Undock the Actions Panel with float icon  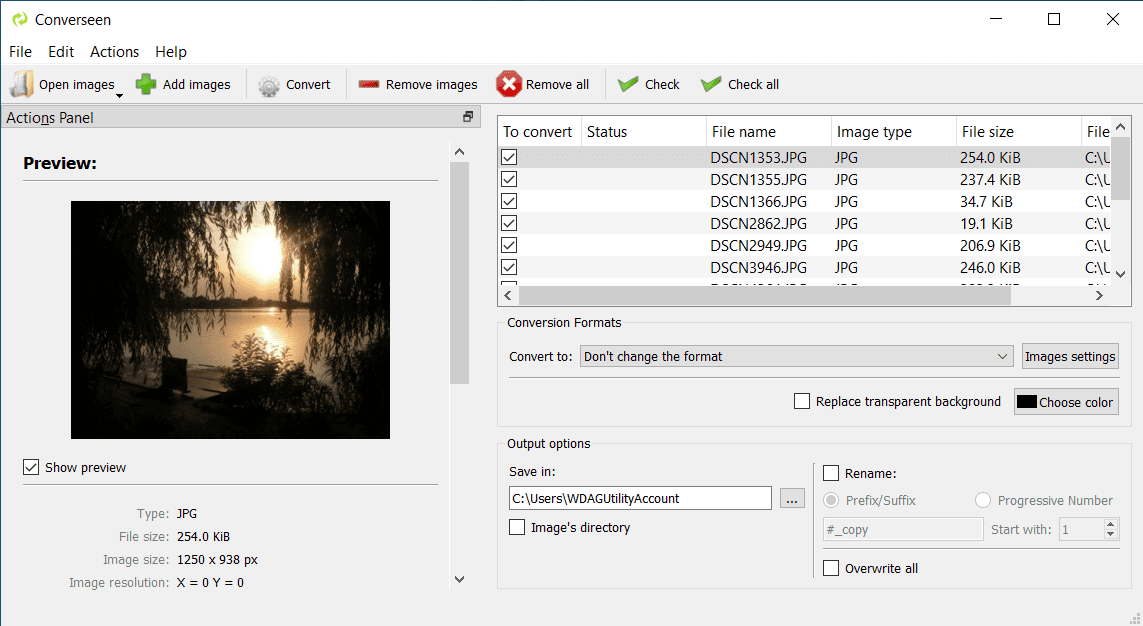(x=468, y=117)
